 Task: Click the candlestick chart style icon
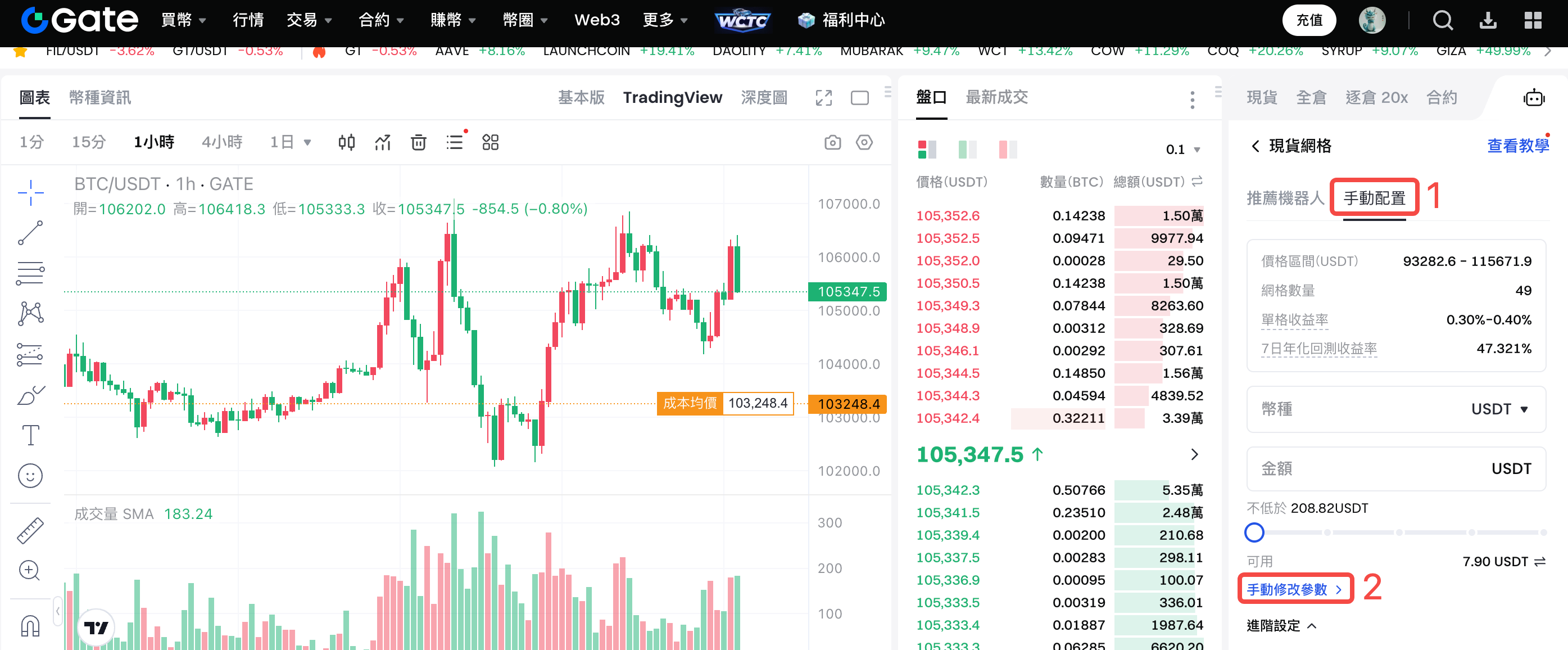point(346,143)
